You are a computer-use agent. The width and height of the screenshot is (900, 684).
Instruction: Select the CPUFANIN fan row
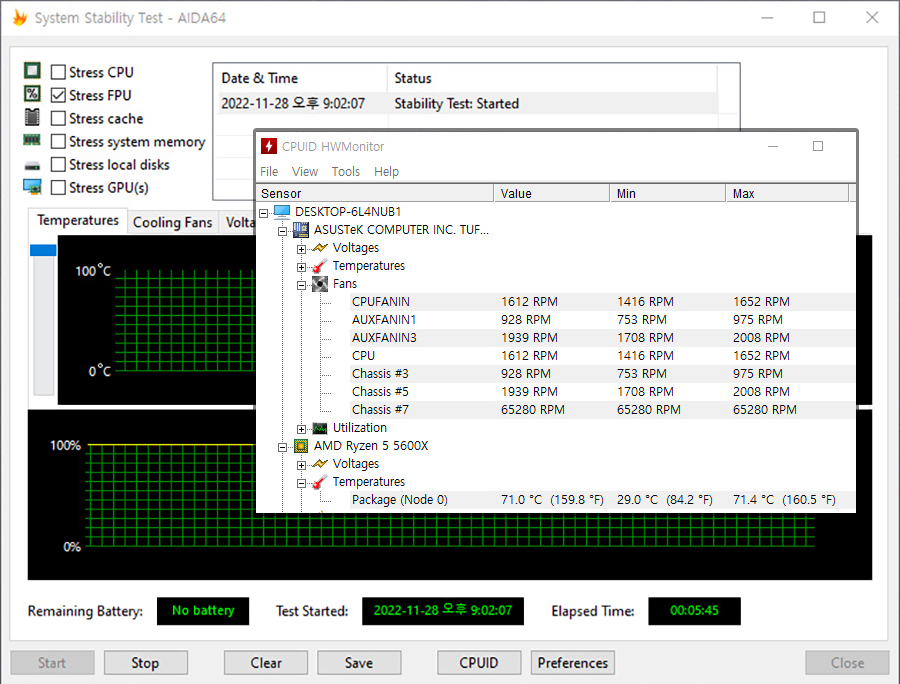coord(603,302)
